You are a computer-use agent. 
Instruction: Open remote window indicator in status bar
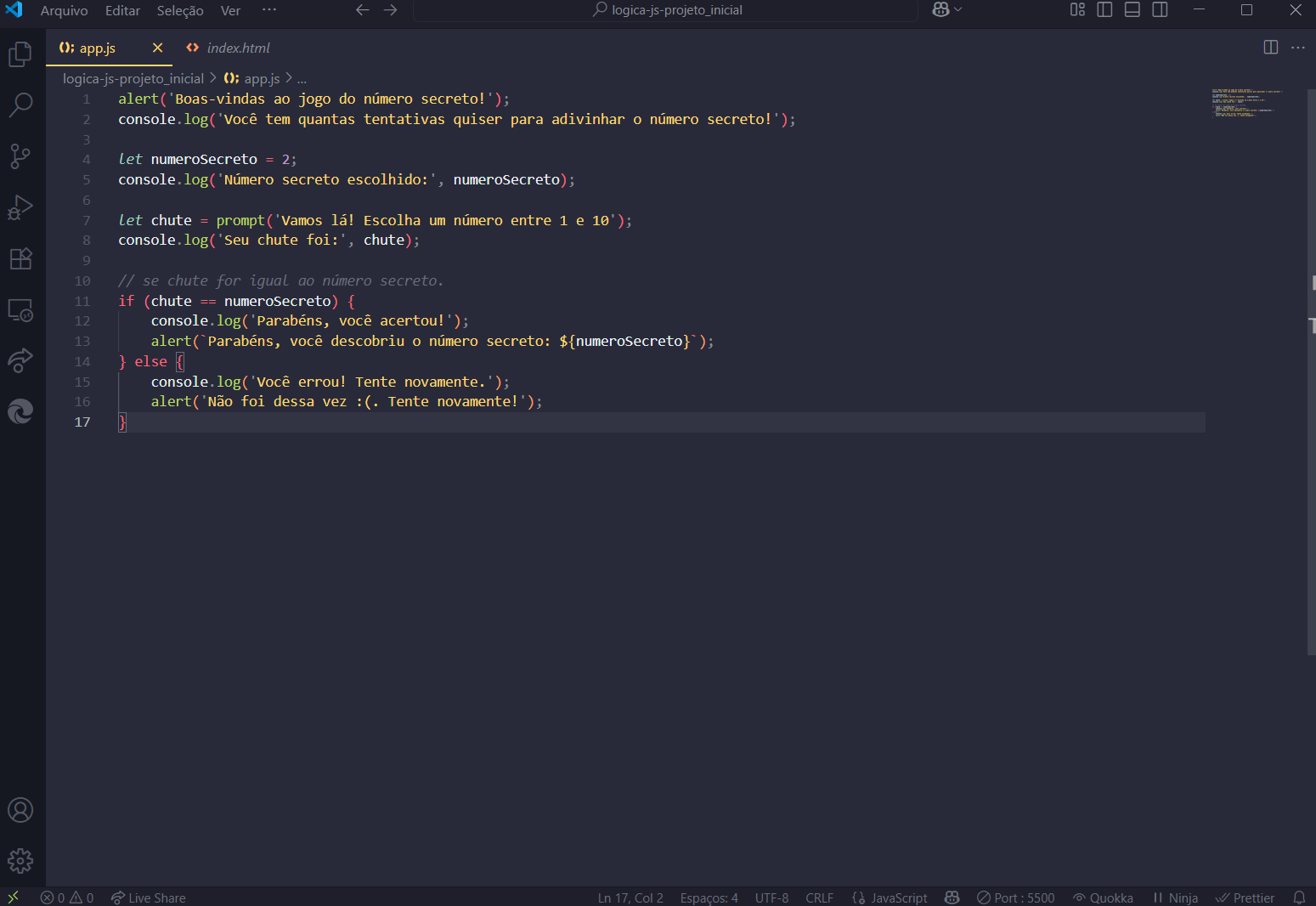[x=14, y=898]
